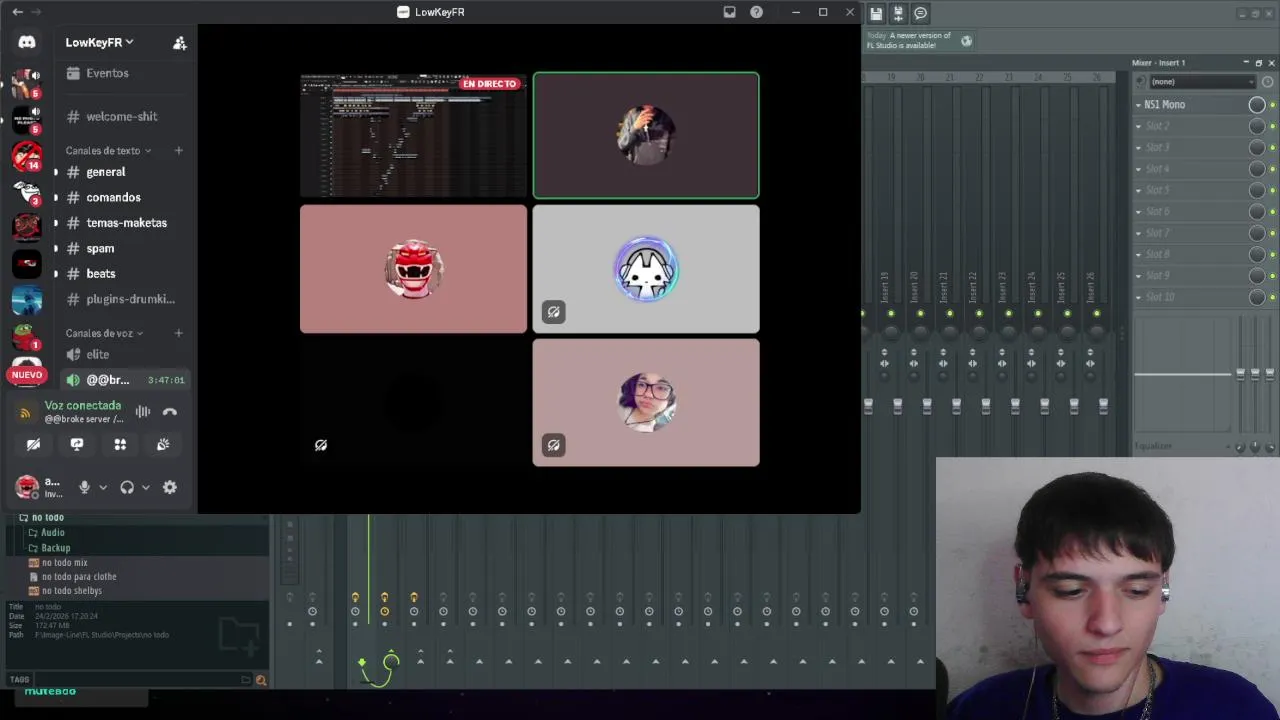Open the server icon with the 3 badge
This screenshot has height=720, width=1280.
[27, 192]
